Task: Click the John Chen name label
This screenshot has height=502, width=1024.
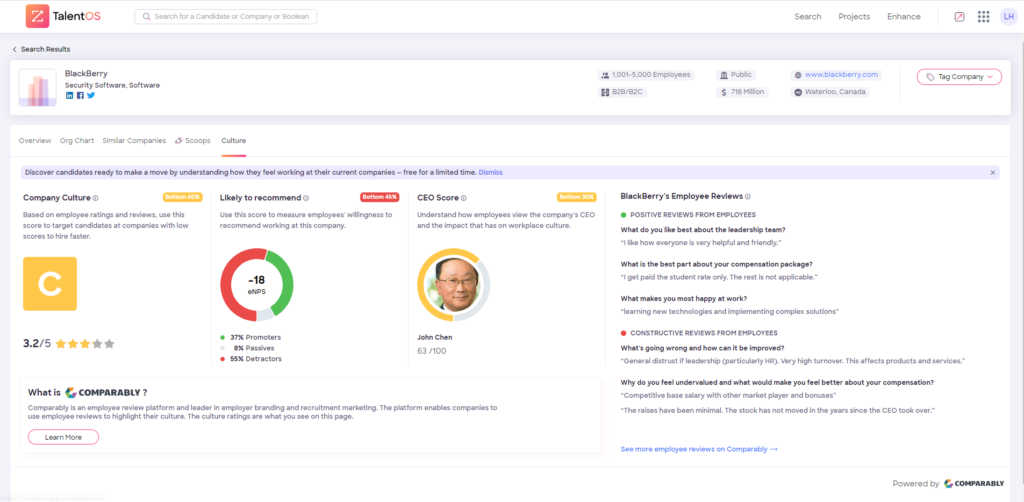Action: pyautogui.click(x=435, y=337)
